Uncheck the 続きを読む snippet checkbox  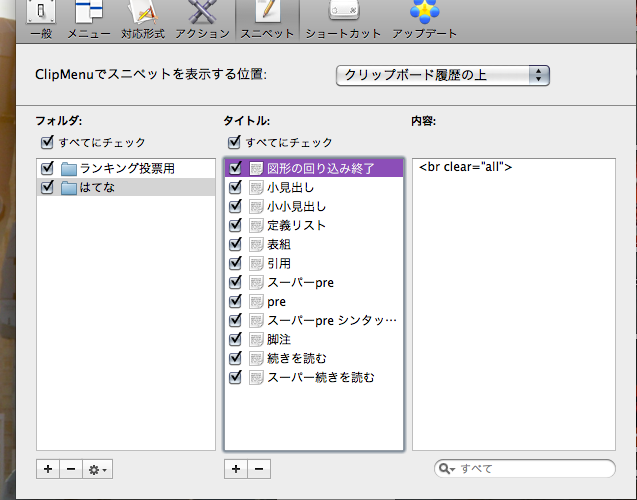235,358
